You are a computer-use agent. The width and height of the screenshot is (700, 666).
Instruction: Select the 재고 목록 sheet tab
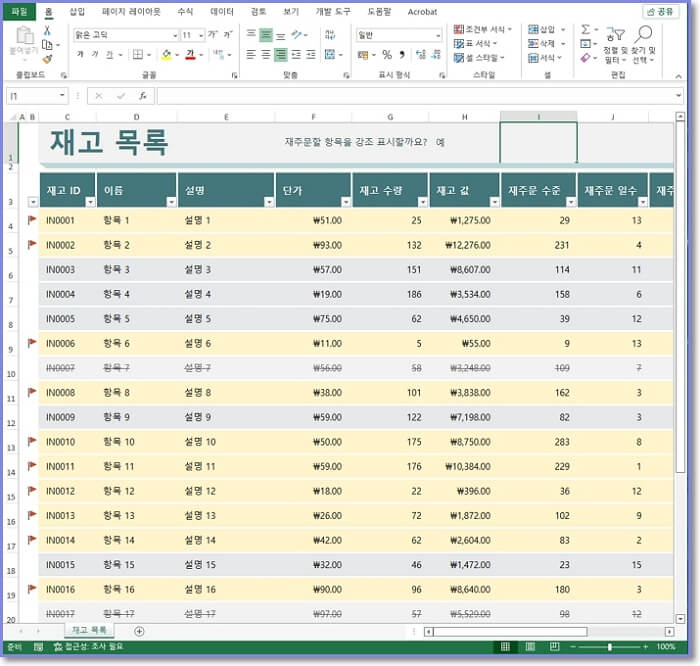(89, 630)
